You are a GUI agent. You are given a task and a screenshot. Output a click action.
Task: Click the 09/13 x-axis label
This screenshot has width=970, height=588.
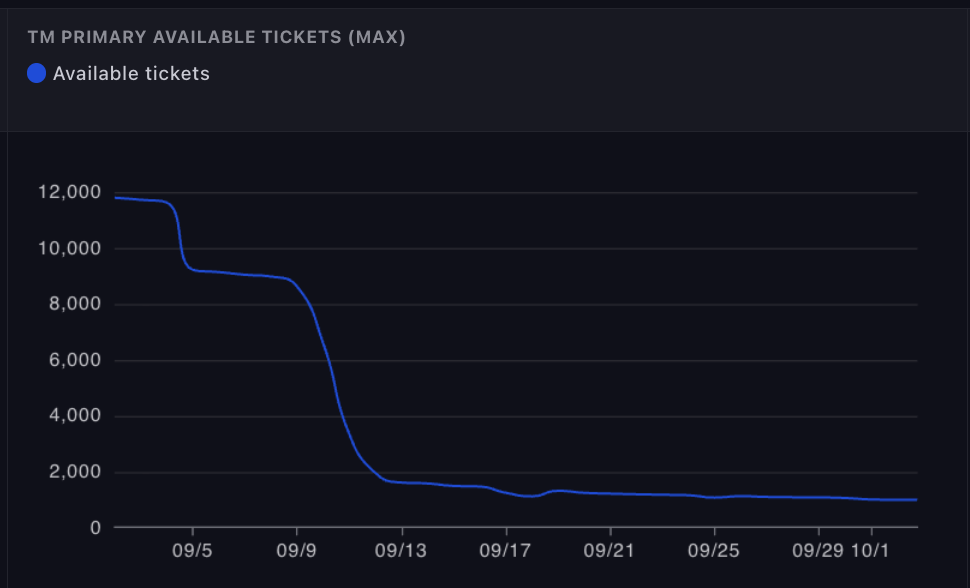click(x=402, y=550)
